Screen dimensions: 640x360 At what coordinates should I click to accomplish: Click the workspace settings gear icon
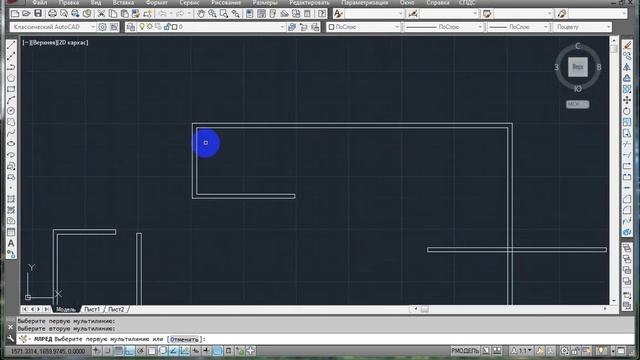point(102,27)
